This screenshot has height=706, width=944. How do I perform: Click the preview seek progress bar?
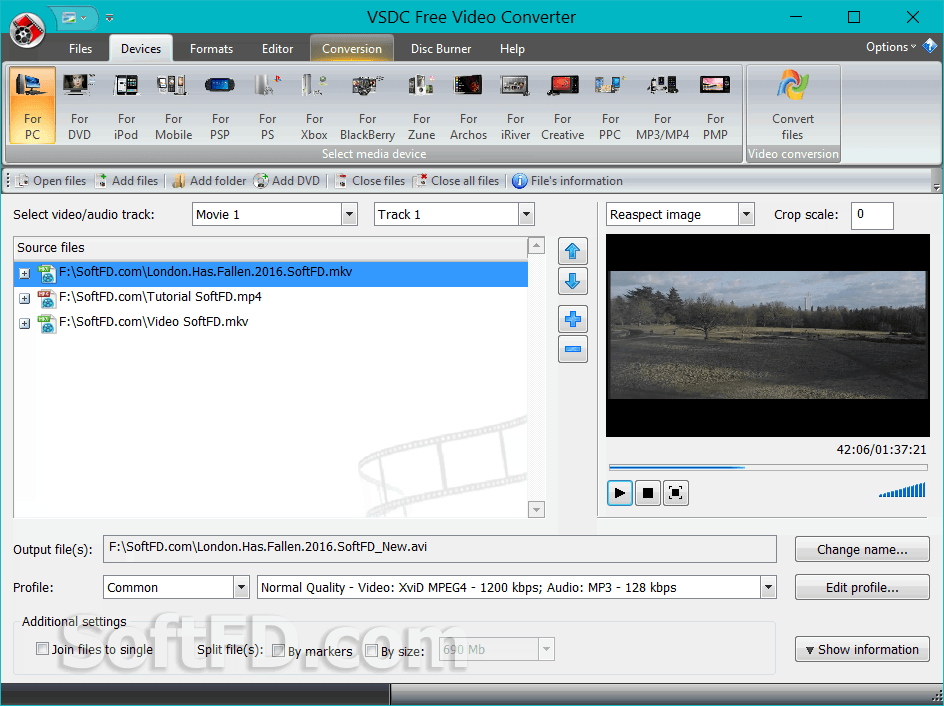coord(768,467)
